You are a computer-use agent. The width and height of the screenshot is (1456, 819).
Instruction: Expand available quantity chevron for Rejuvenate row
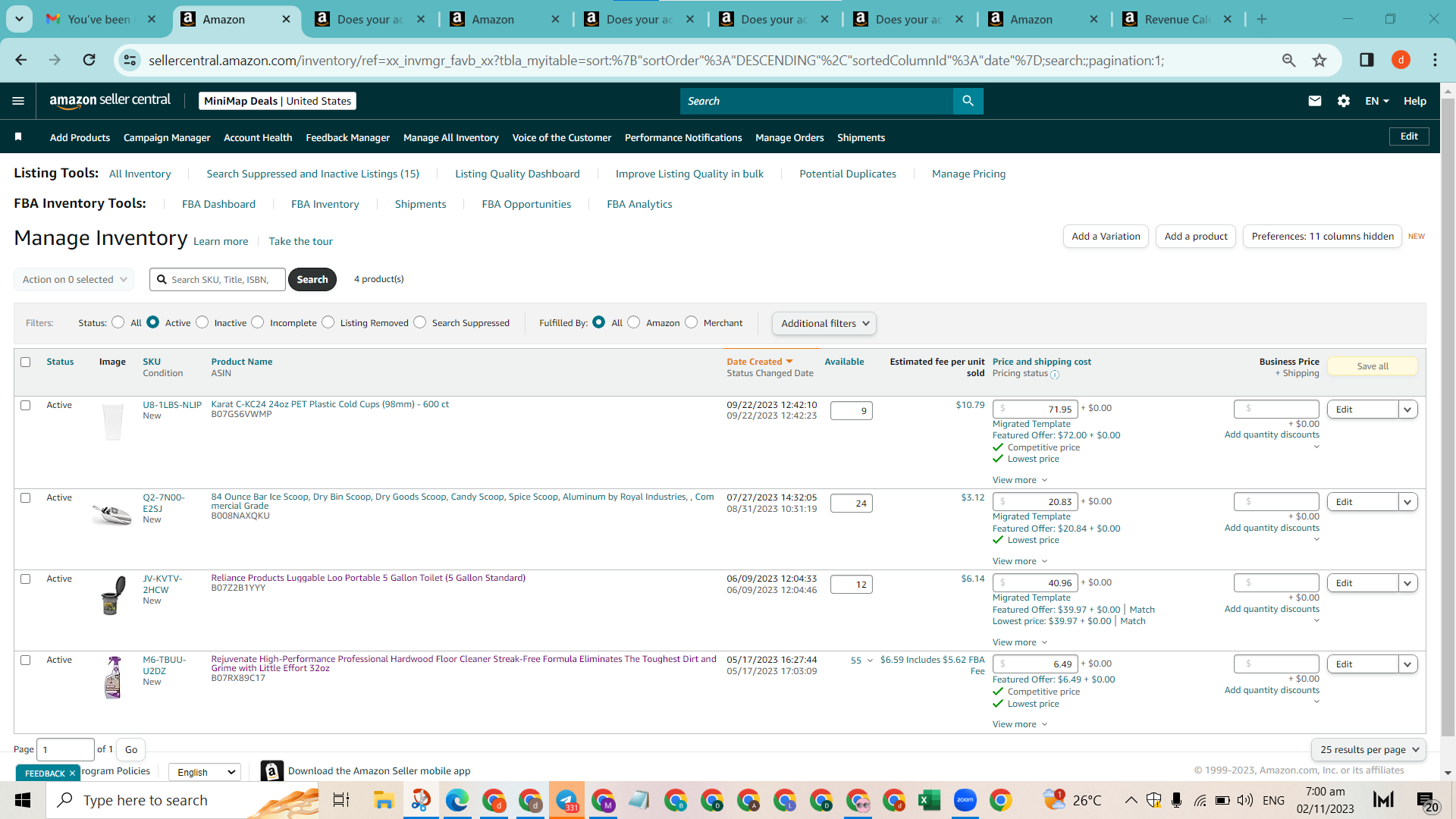pos(870,661)
